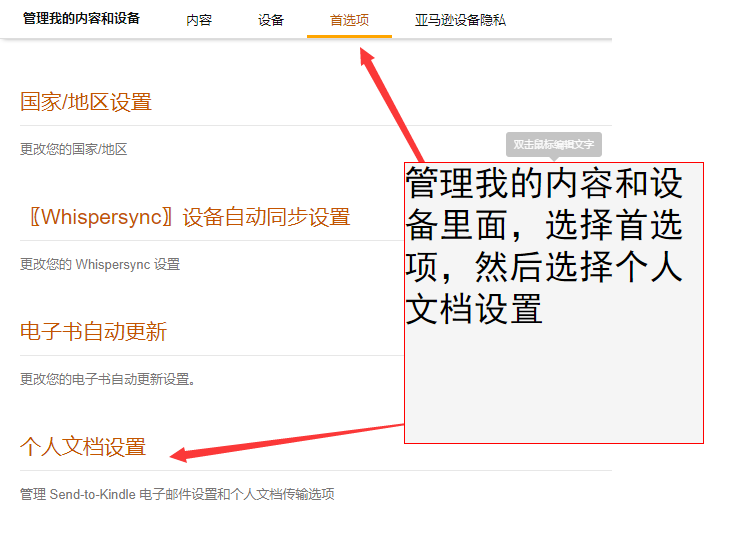740x550 pixels.
Task: Click the 更改您的国家/地区 description text
Action: point(74,150)
